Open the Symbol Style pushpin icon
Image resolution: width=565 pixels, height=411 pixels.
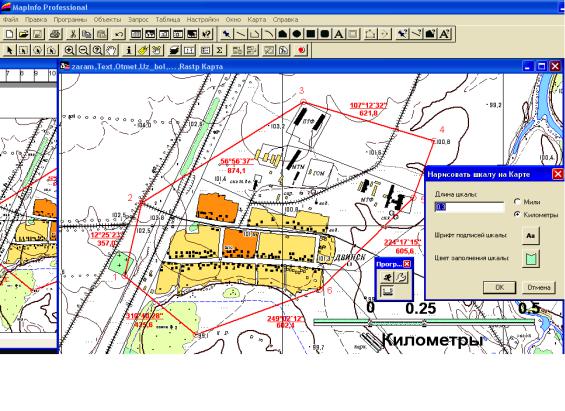pyautogui.click(x=402, y=34)
